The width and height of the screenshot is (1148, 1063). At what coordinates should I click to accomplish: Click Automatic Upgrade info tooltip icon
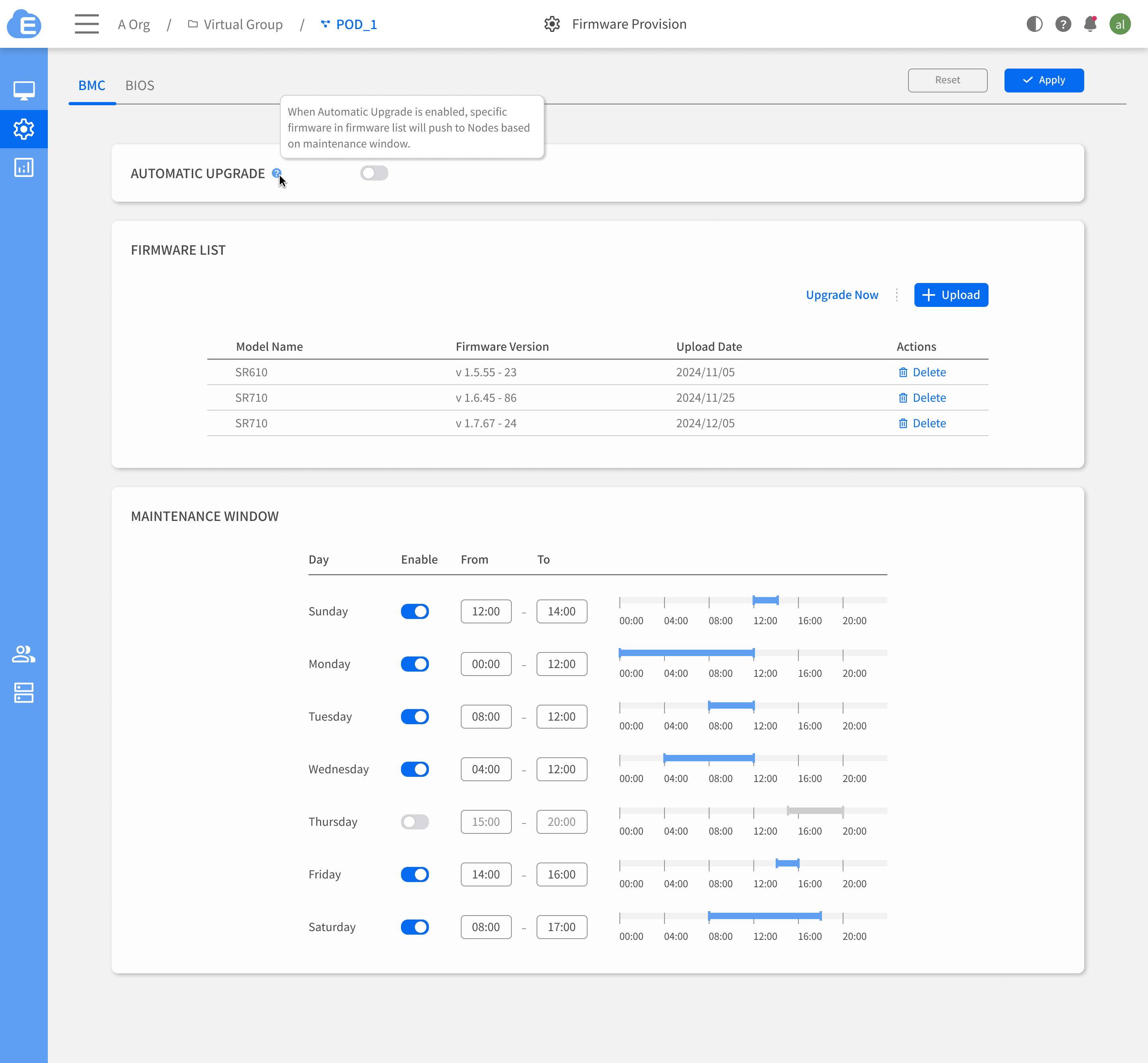pyautogui.click(x=276, y=173)
